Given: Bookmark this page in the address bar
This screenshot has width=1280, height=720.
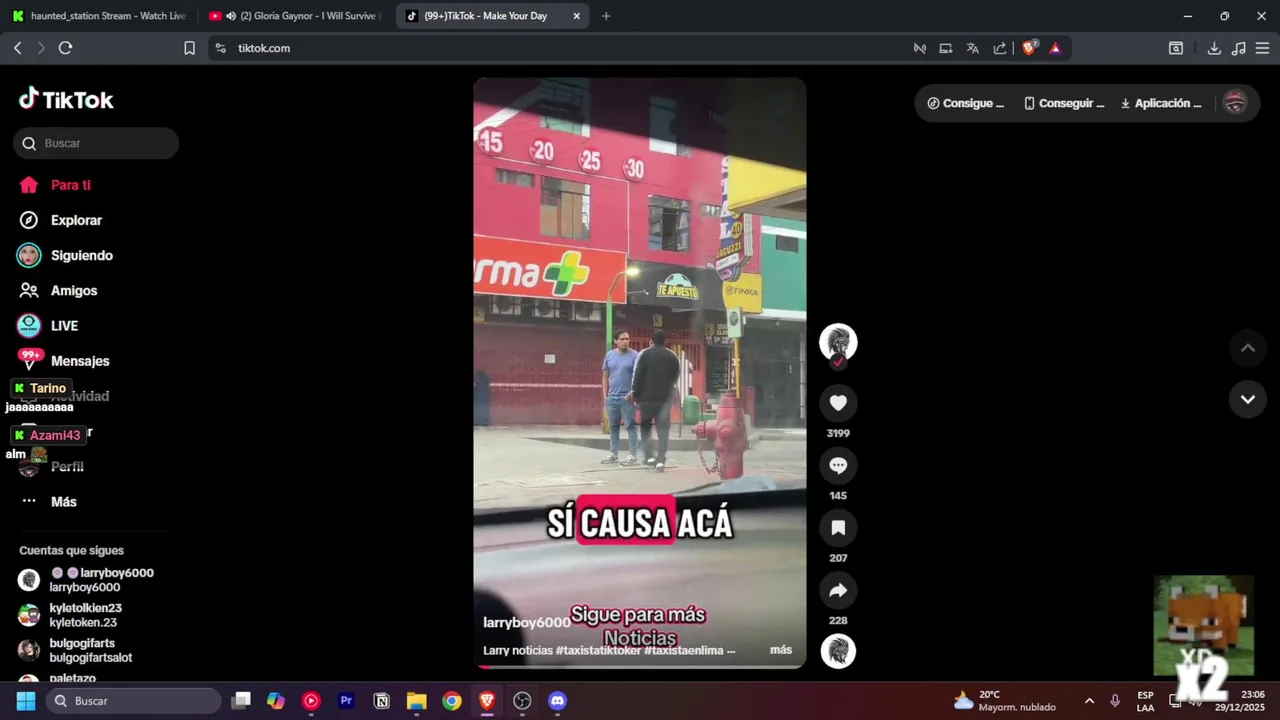Looking at the screenshot, I should tap(189, 48).
